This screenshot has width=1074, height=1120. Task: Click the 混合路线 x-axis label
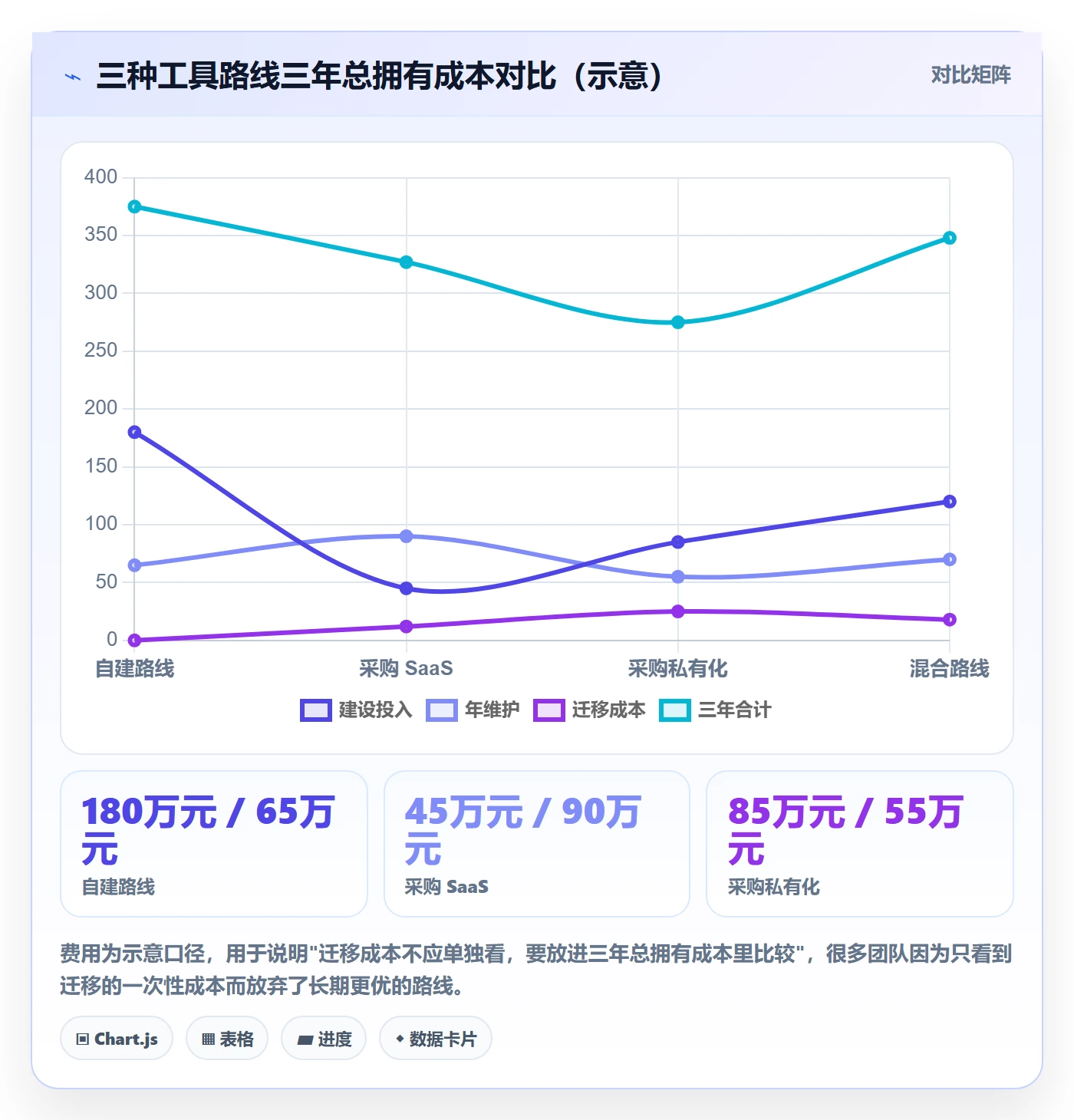click(x=950, y=669)
